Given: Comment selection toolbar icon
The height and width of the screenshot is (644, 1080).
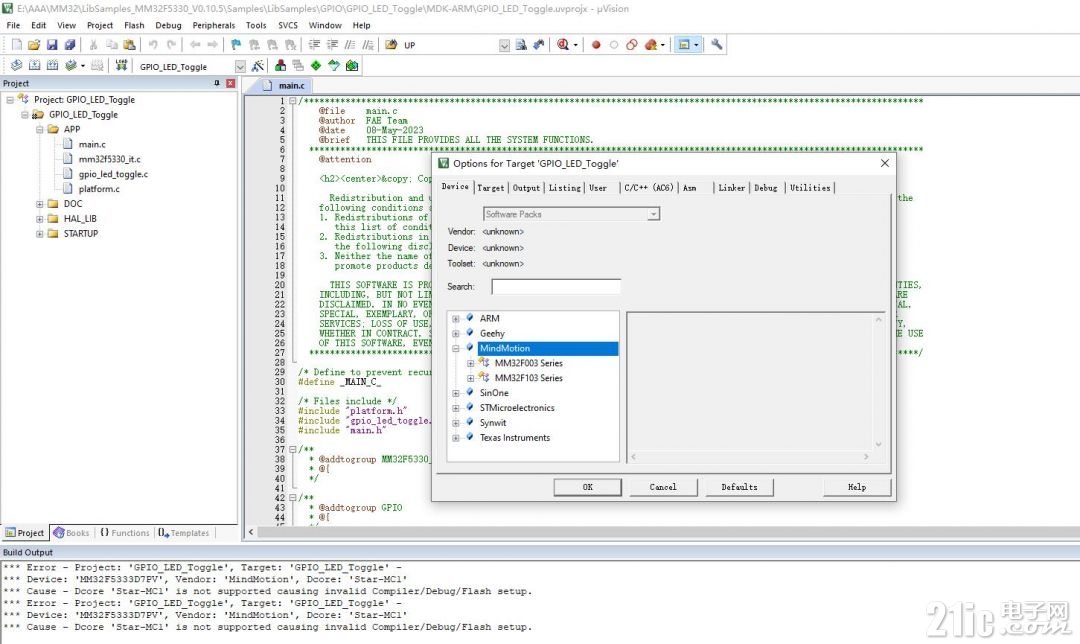Looking at the screenshot, I should [350, 45].
